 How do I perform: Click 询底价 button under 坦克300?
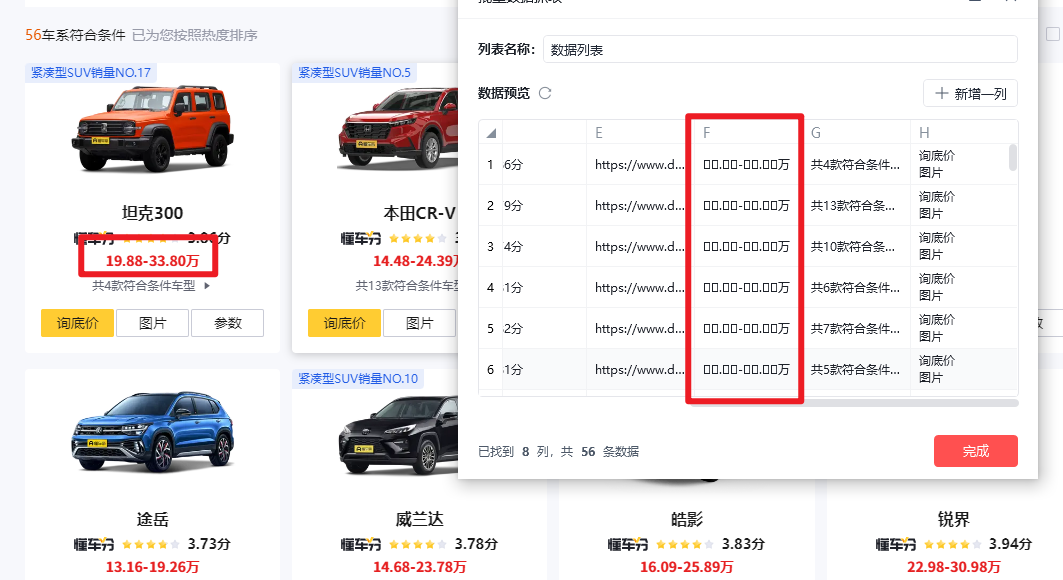tap(77, 323)
